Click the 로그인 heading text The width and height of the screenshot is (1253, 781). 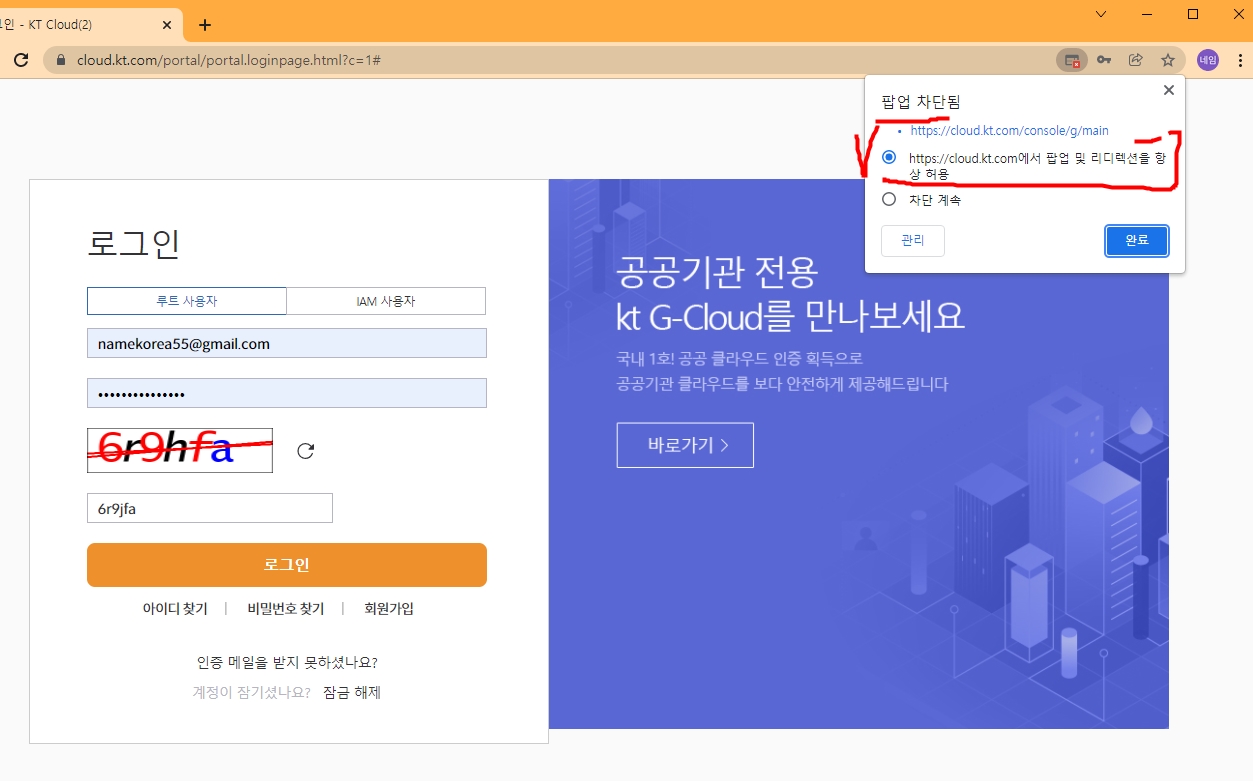(134, 244)
